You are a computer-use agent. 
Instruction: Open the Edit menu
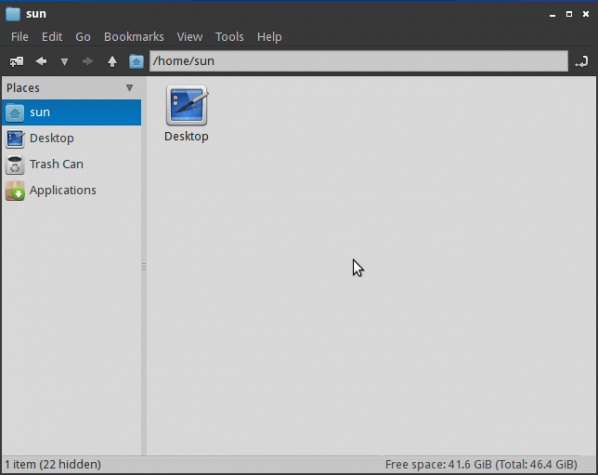point(52,37)
